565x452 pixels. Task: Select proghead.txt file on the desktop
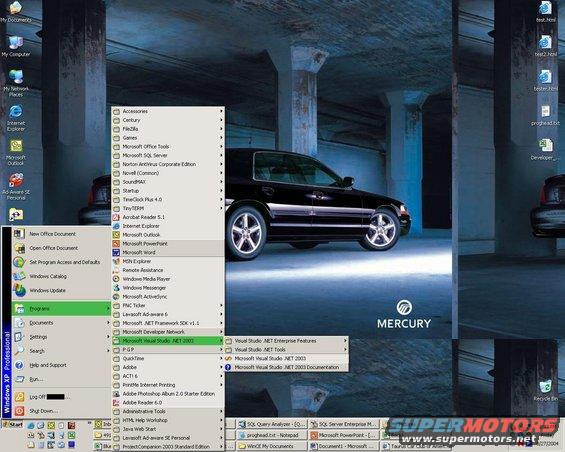pos(546,115)
